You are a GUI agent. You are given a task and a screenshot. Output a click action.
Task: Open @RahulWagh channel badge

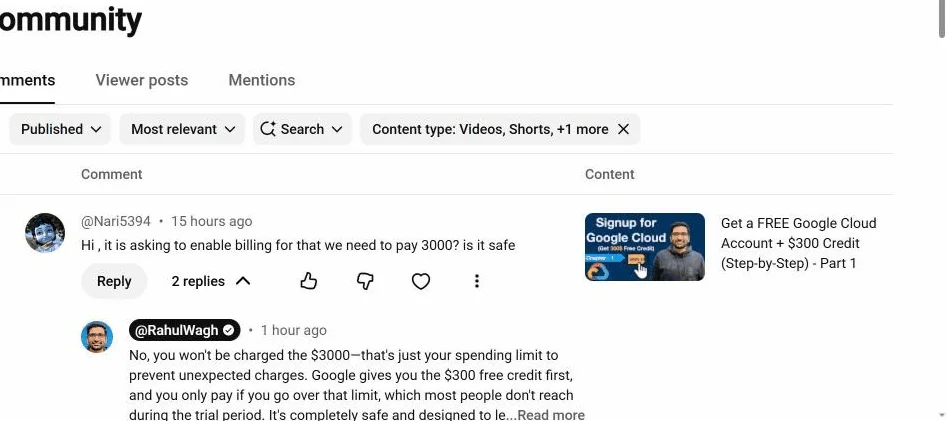tap(184, 330)
